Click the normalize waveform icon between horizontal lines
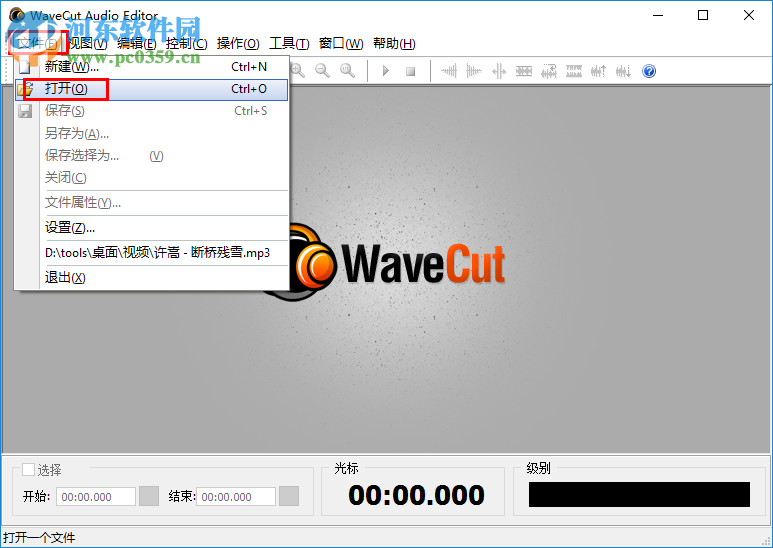 524,71
